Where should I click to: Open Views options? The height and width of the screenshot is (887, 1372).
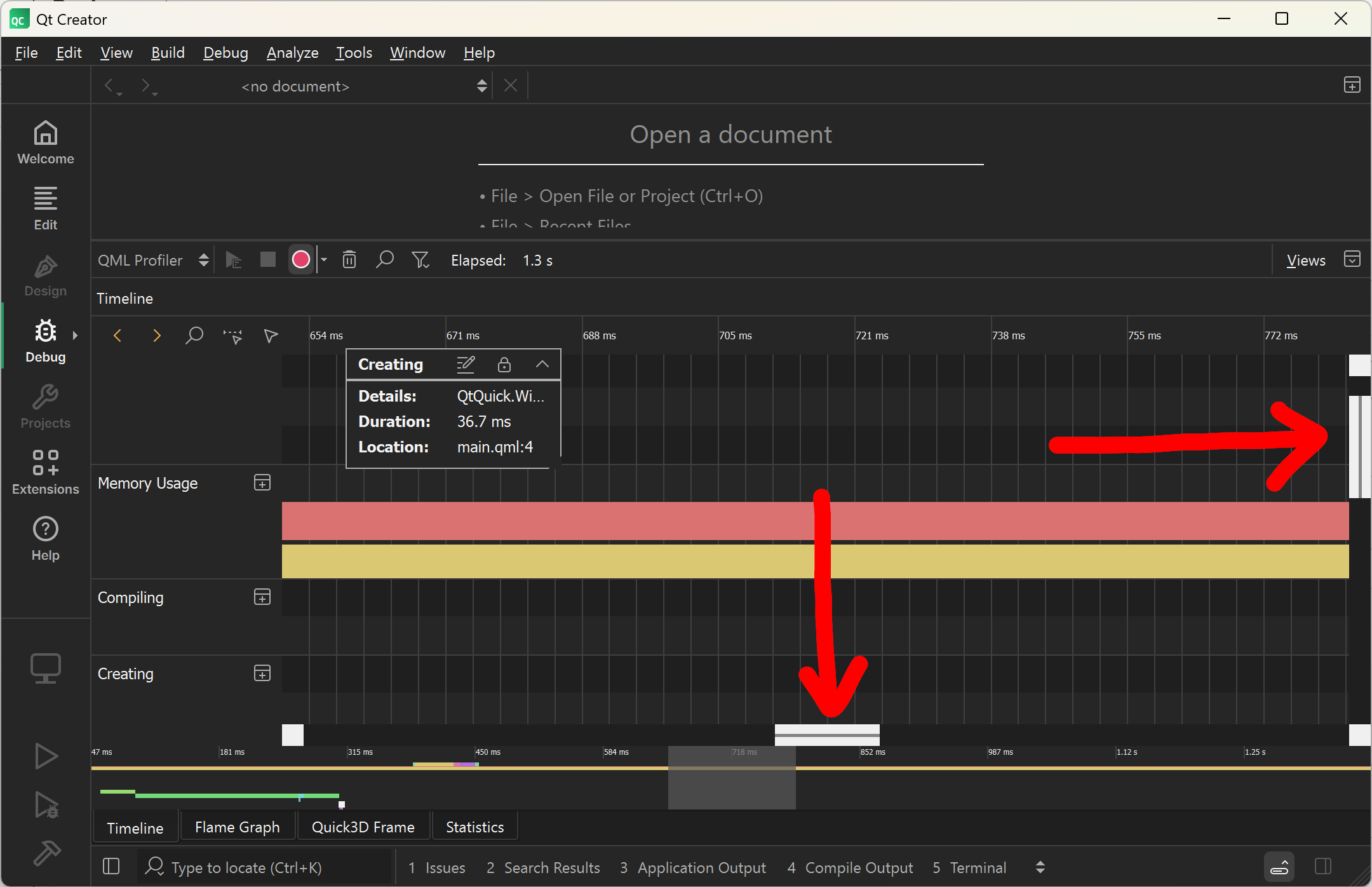pyautogui.click(x=1306, y=261)
